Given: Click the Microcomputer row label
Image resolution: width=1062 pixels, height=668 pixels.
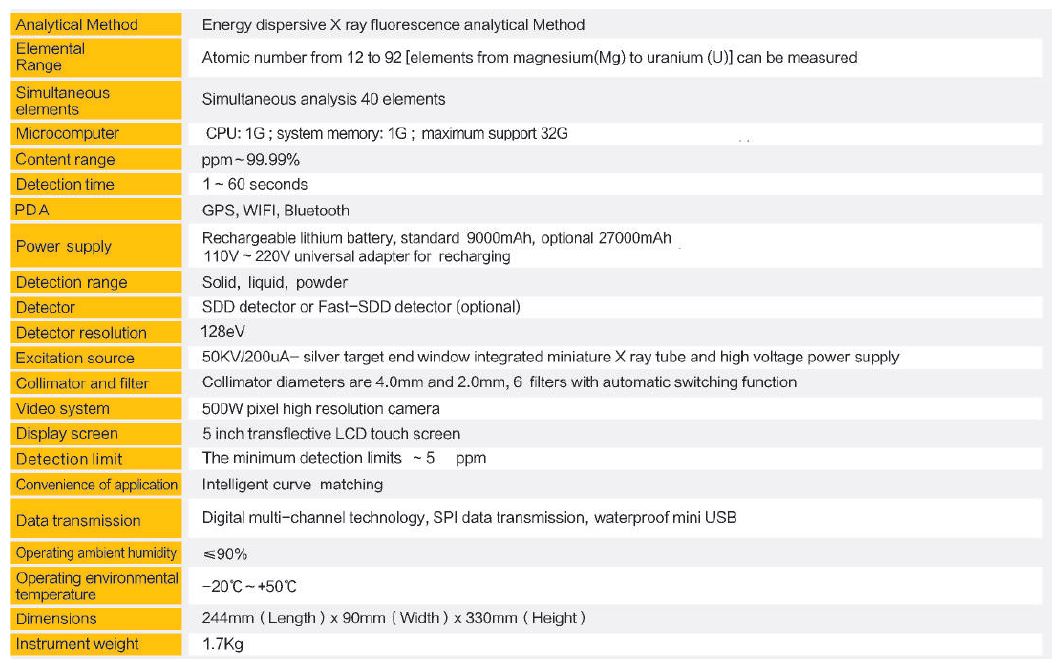Looking at the screenshot, I should pyautogui.click(x=67, y=134).
